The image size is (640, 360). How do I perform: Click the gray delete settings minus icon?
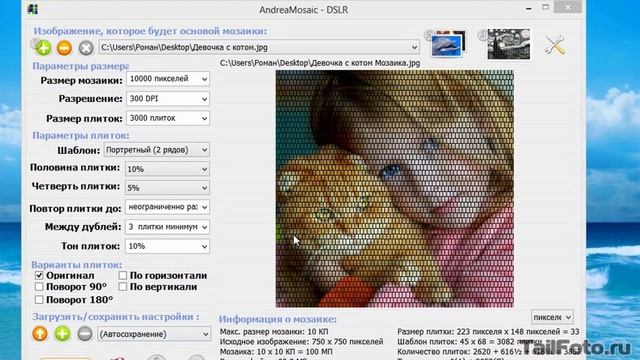(x=85, y=334)
